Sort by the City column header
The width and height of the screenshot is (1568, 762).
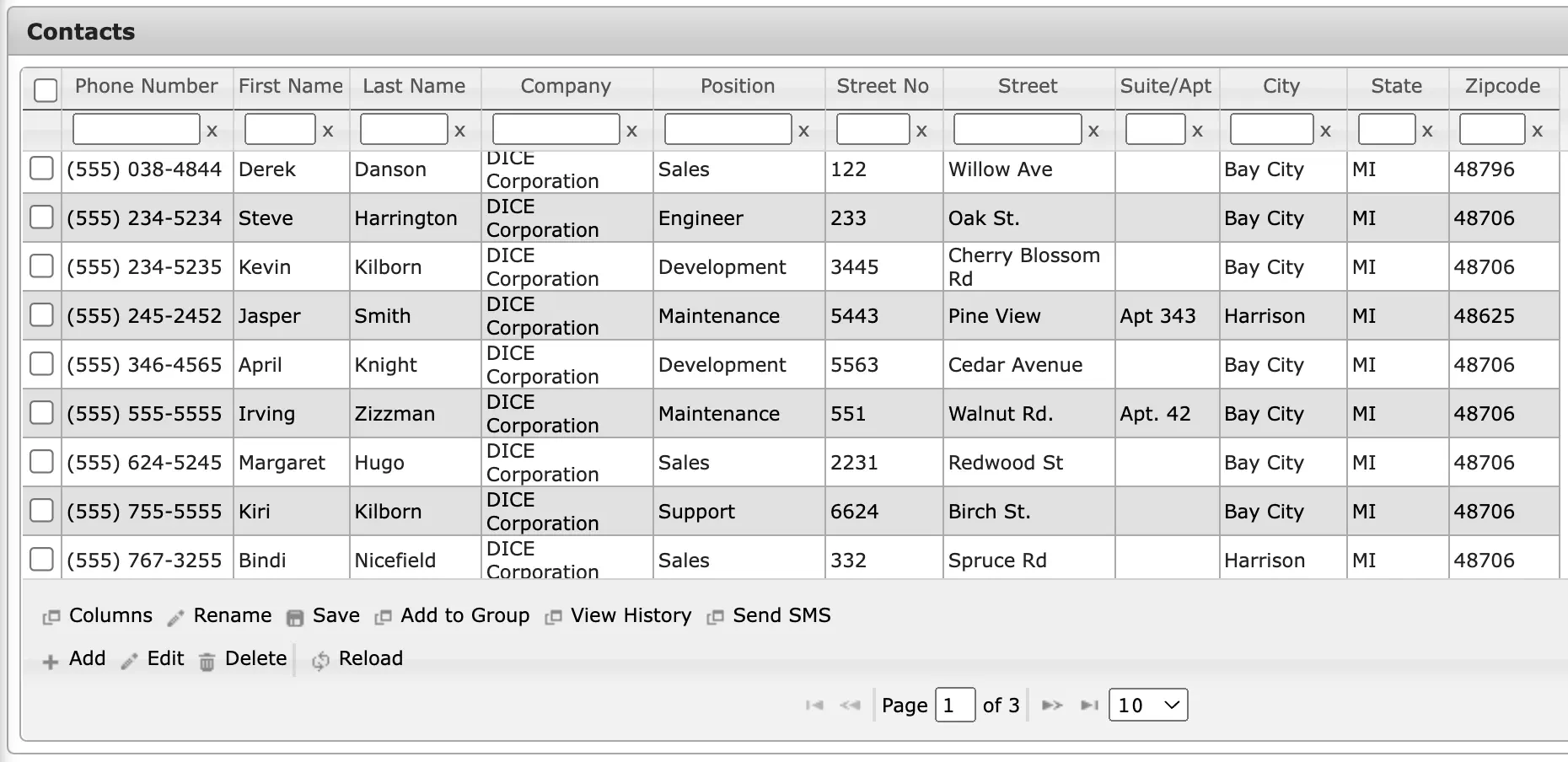[1281, 86]
